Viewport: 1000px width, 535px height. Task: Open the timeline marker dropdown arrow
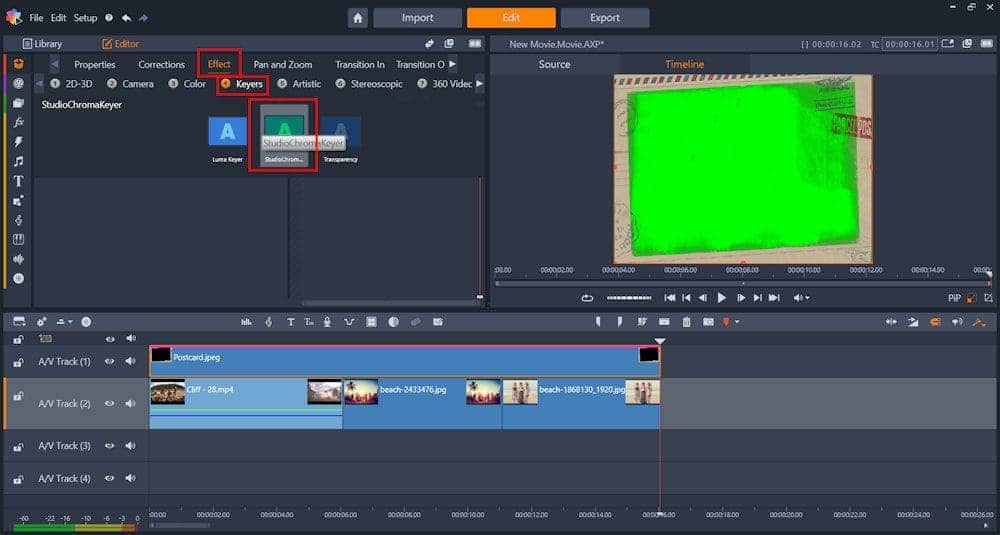(738, 322)
